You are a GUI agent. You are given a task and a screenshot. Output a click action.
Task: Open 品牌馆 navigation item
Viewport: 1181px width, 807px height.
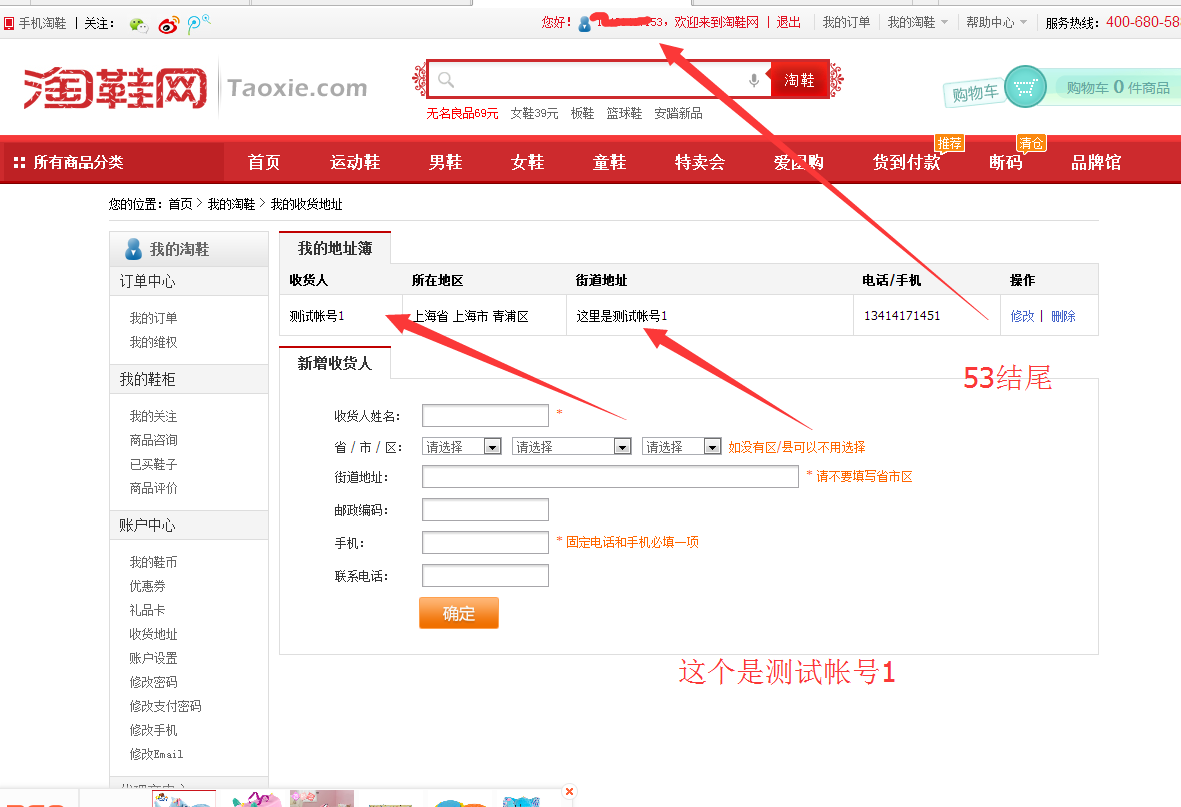click(1096, 162)
